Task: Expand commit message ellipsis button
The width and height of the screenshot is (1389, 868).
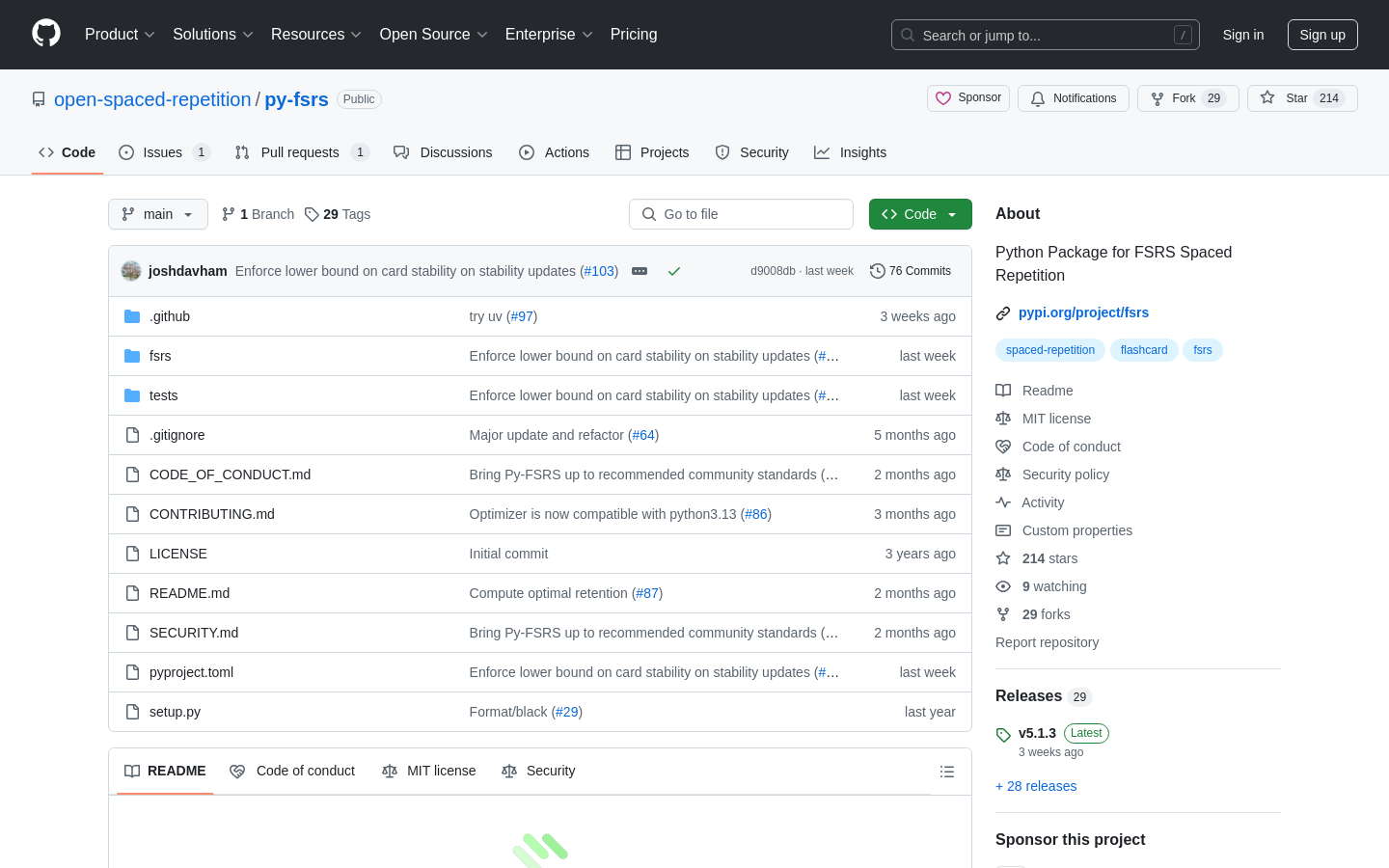Action: pyautogui.click(x=640, y=271)
